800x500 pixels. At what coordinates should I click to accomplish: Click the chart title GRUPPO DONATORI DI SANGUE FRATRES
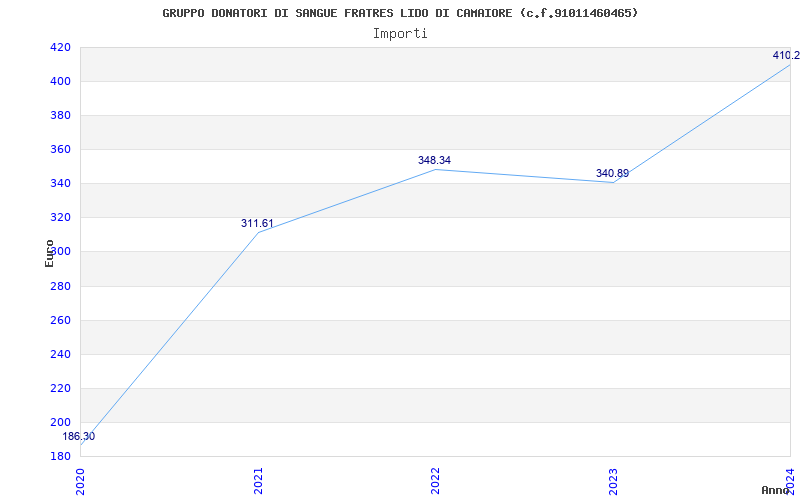point(400,13)
